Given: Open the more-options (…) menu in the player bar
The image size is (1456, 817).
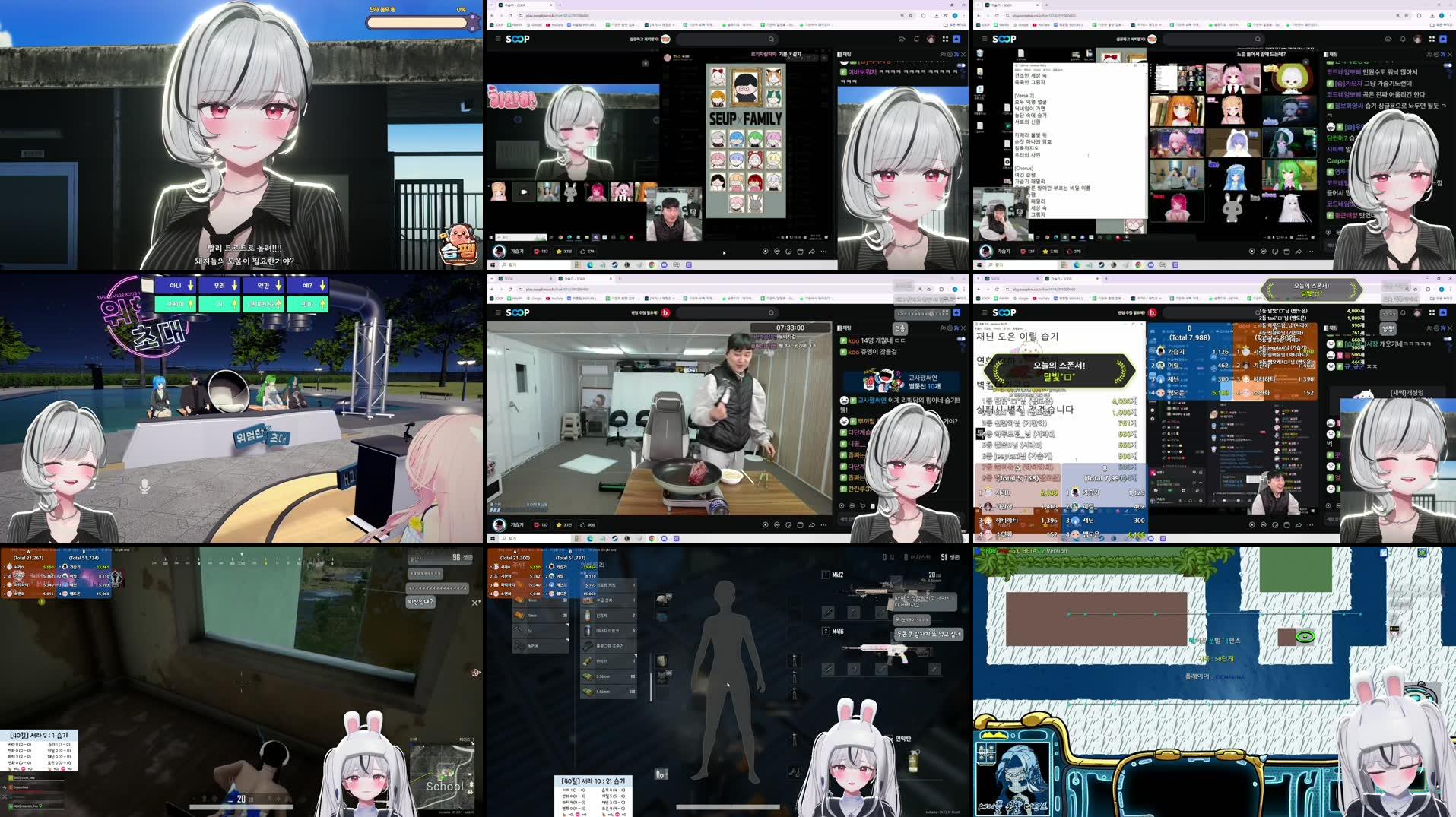Looking at the screenshot, I should pos(823,251).
